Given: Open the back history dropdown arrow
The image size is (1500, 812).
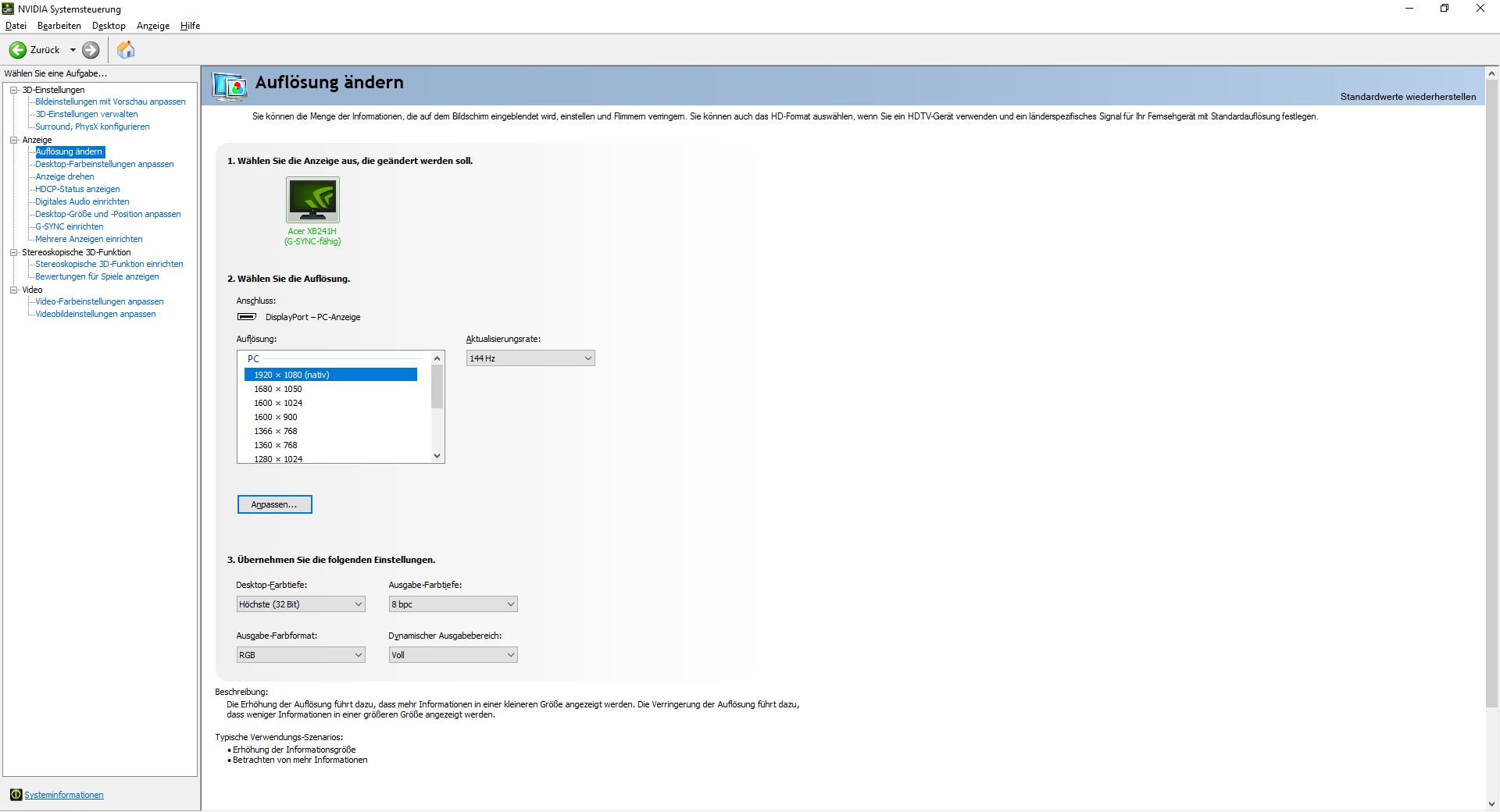Looking at the screenshot, I should (x=73, y=50).
